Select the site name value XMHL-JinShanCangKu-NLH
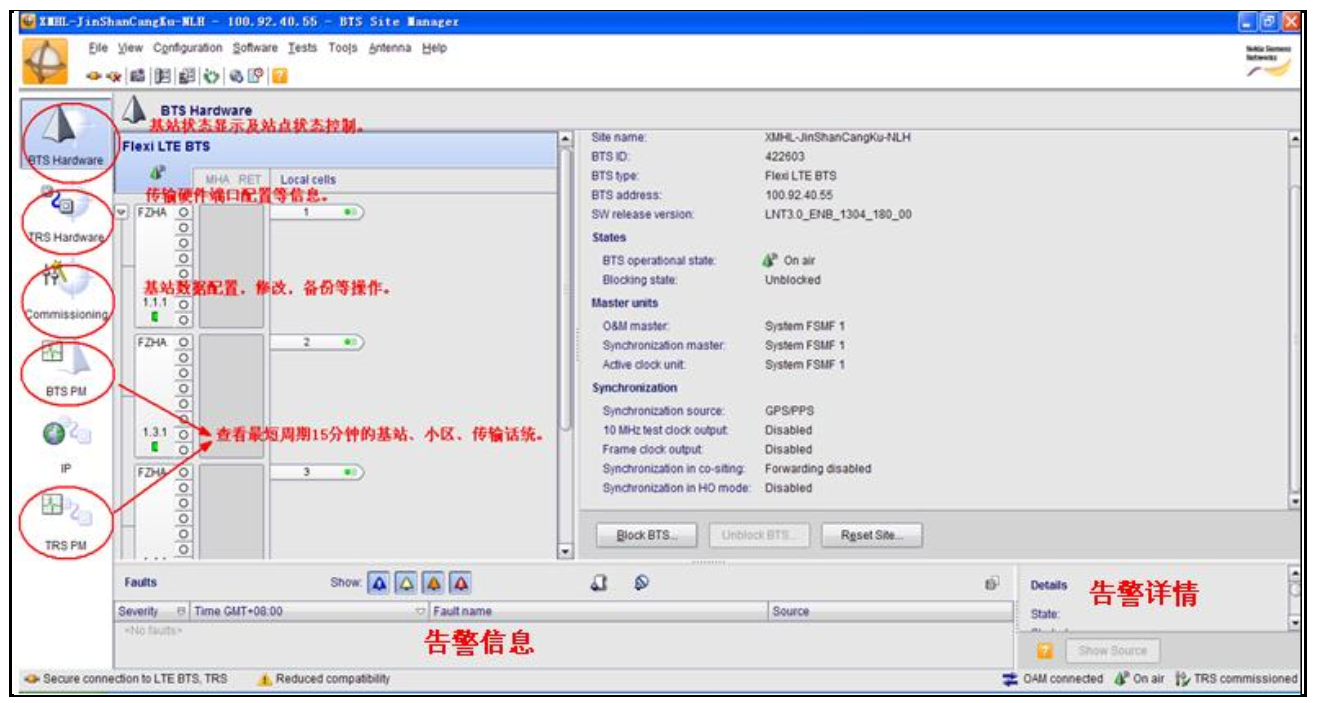This screenshot has height=703, width=1318. pyautogui.click(x=838, y=137)
